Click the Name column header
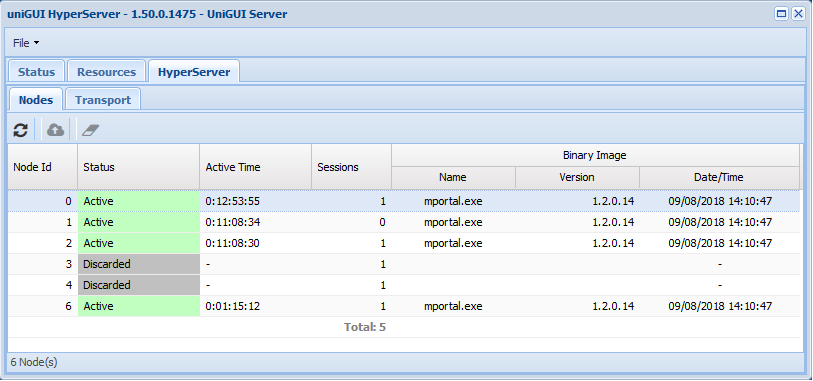This screenshot has width=813, height=381. (453, 177)
